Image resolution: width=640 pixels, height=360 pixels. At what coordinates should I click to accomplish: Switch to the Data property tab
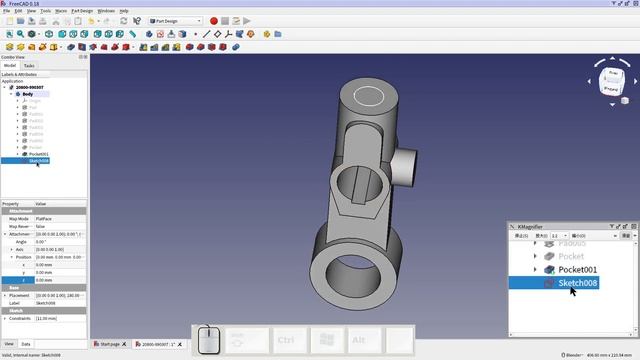point(26,344)
